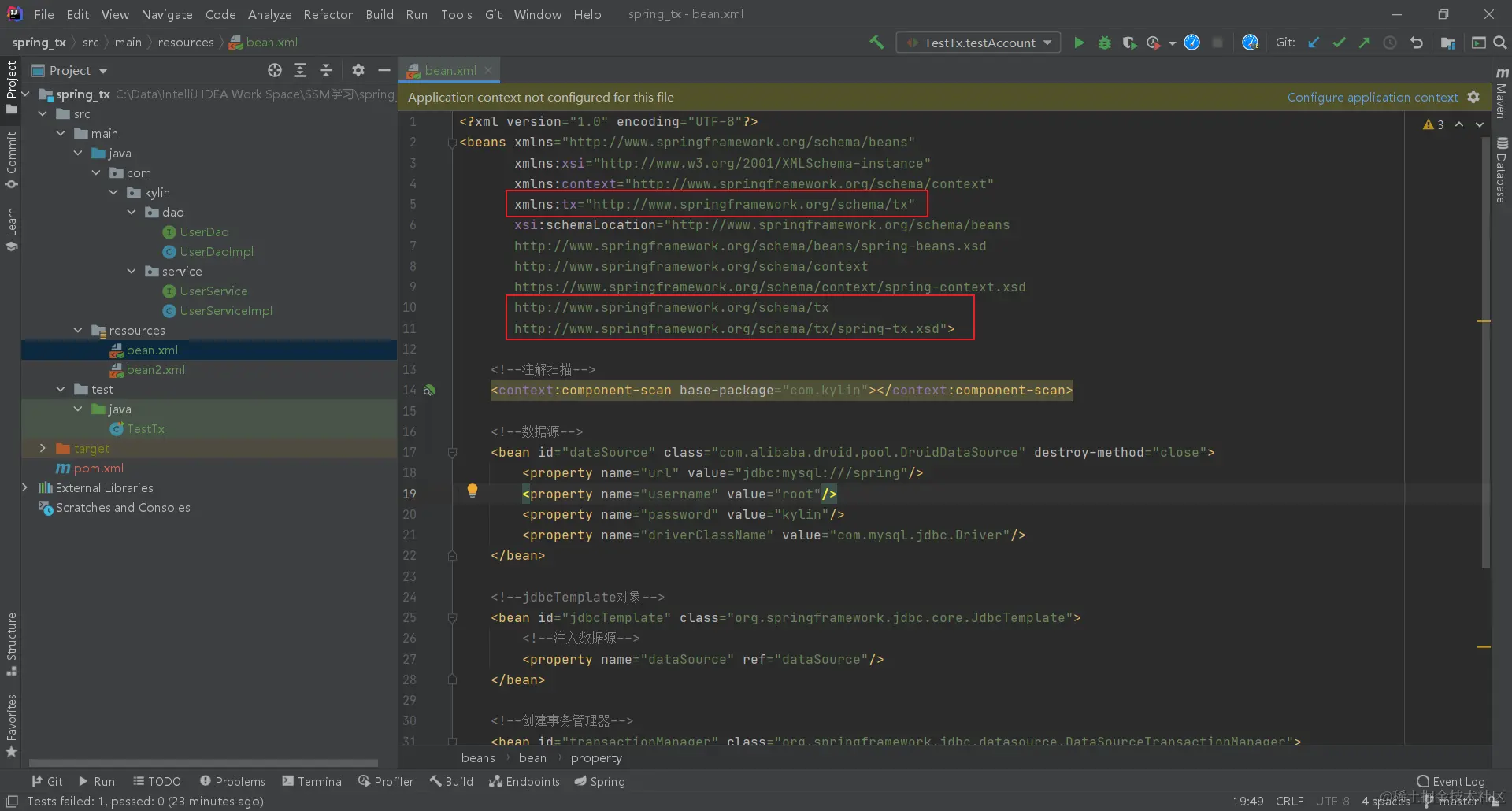
Task: Expand all nodes in the Project panel
Action: tap(300, 70)
